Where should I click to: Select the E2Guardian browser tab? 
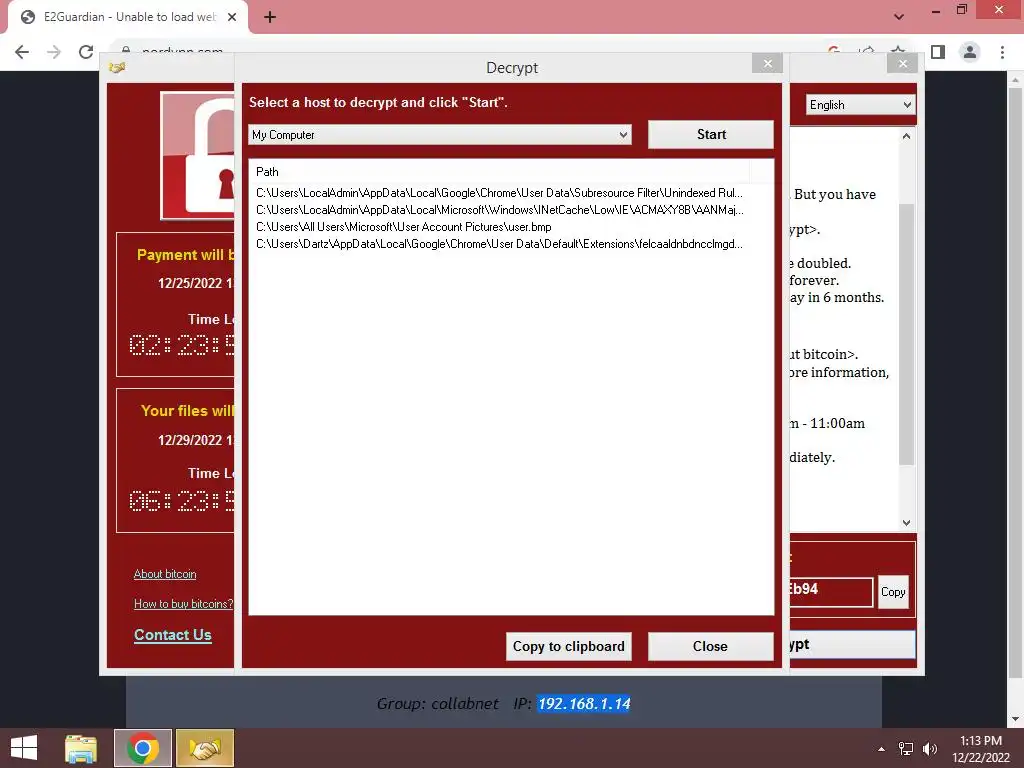[127, 17]
